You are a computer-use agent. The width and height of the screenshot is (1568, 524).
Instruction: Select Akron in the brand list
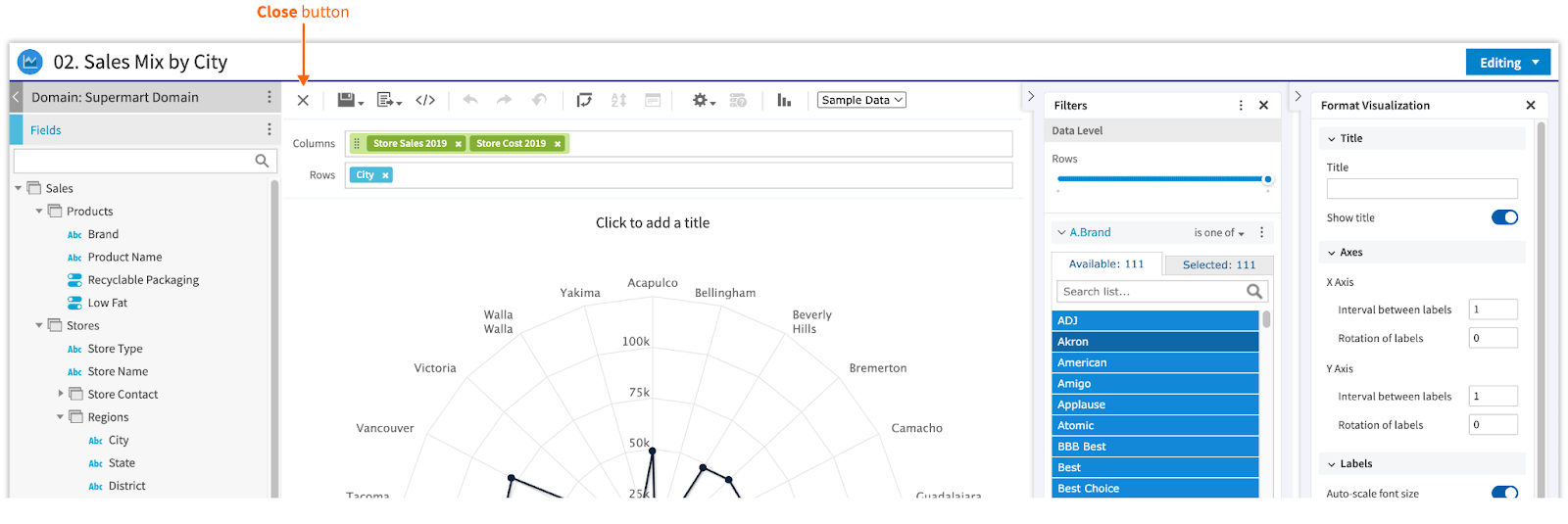tap(1155, 342)
